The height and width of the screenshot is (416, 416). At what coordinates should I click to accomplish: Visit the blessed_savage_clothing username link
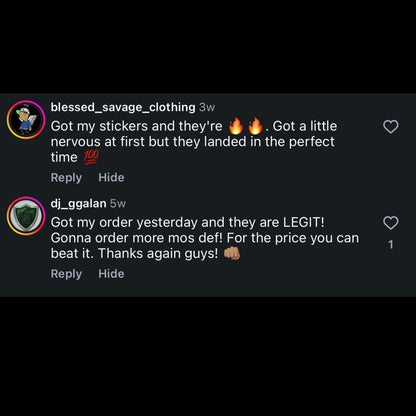coord(123,107)
